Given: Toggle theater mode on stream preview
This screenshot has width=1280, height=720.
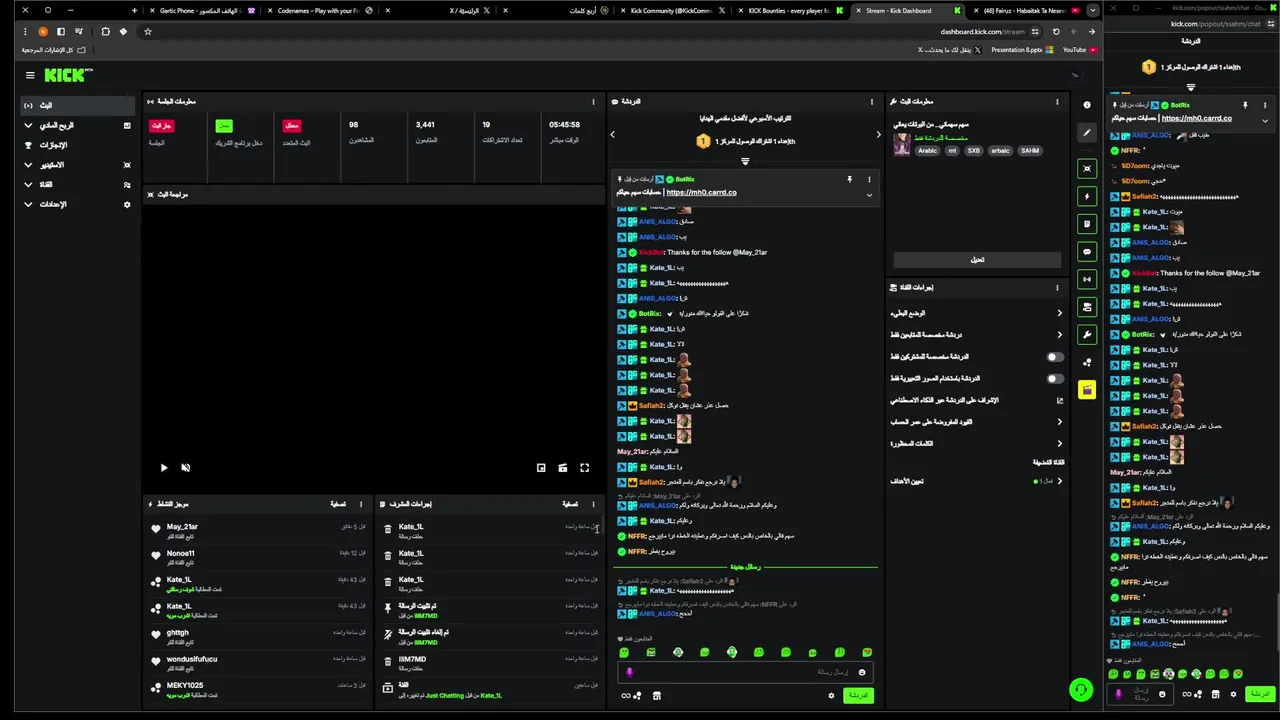Looking at the screenshot, I should coord(563,467).
